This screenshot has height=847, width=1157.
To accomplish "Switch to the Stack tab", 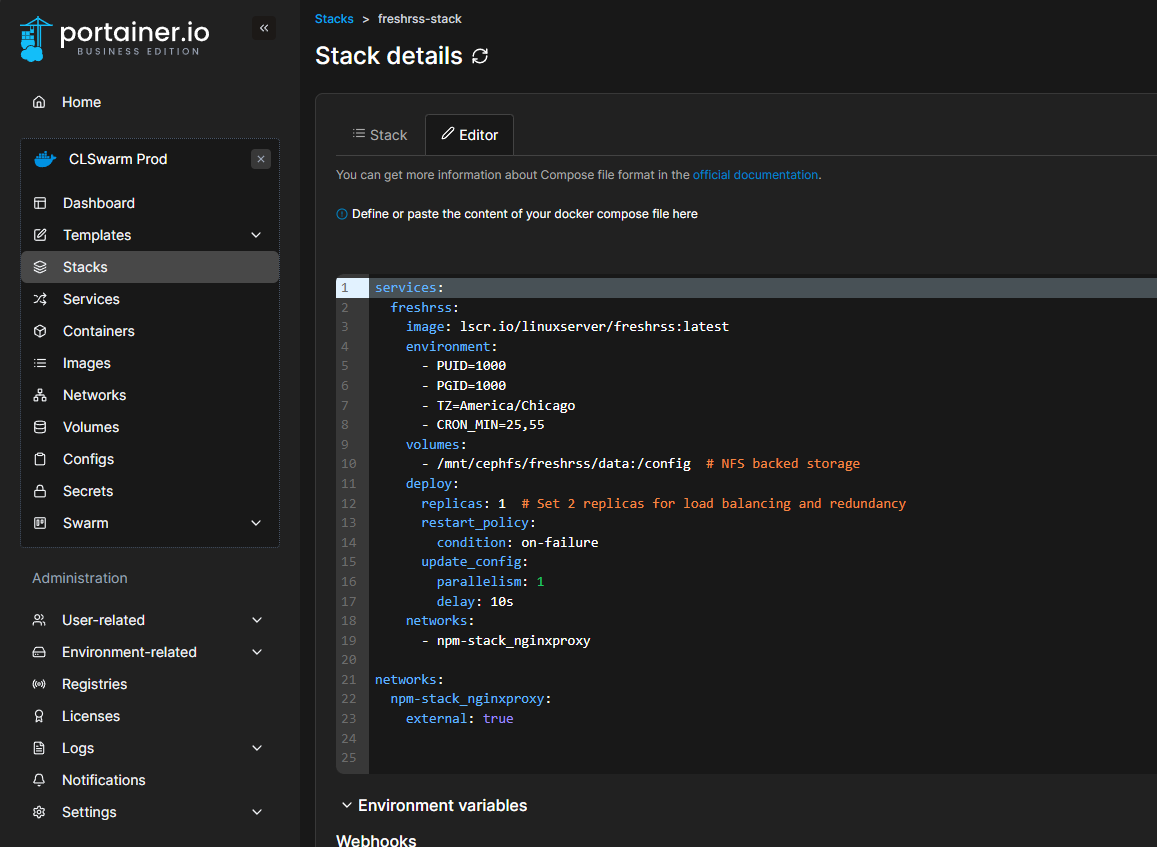I will (x=380, y=135).
